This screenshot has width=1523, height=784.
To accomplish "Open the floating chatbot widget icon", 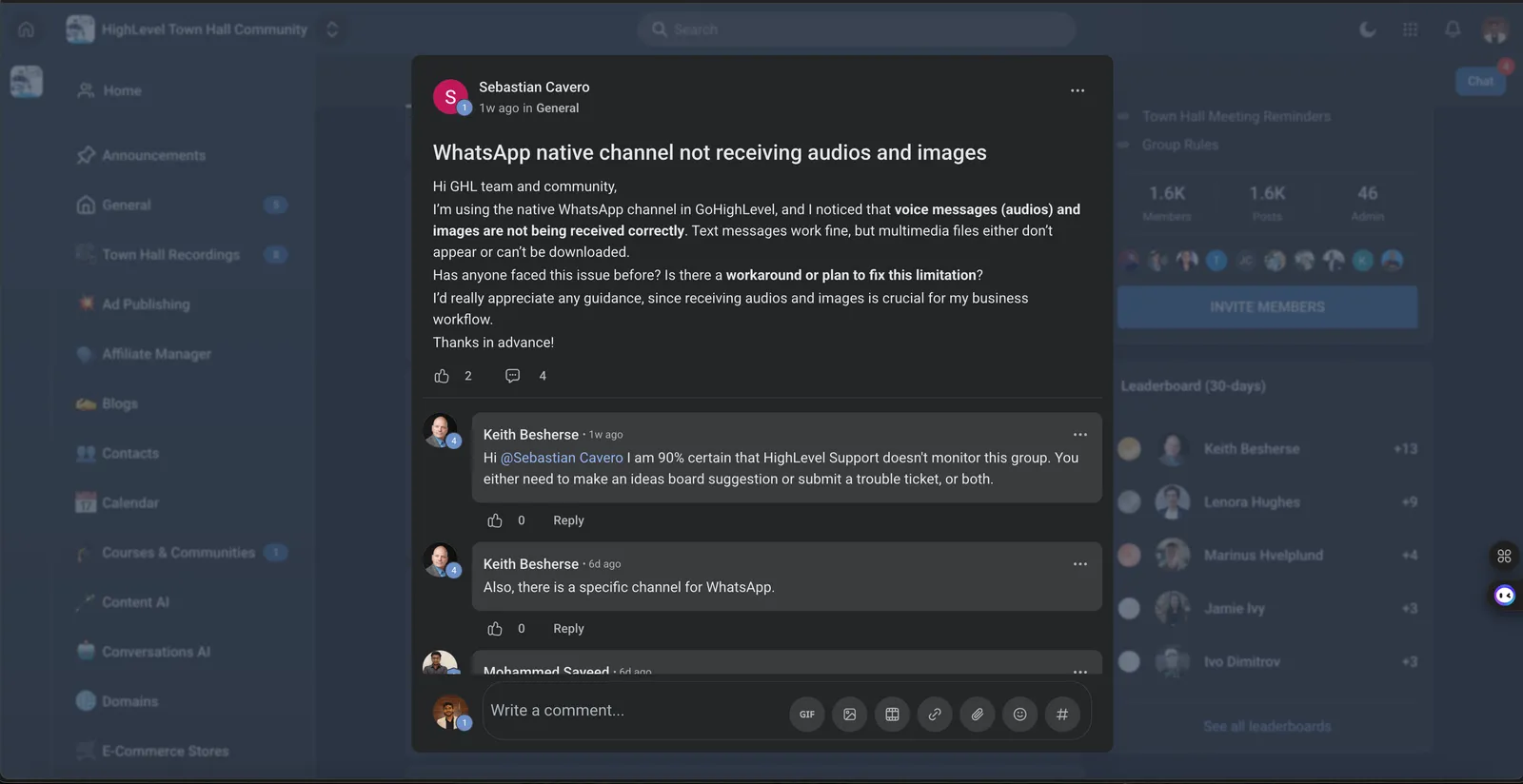I will coord(1505,596).
